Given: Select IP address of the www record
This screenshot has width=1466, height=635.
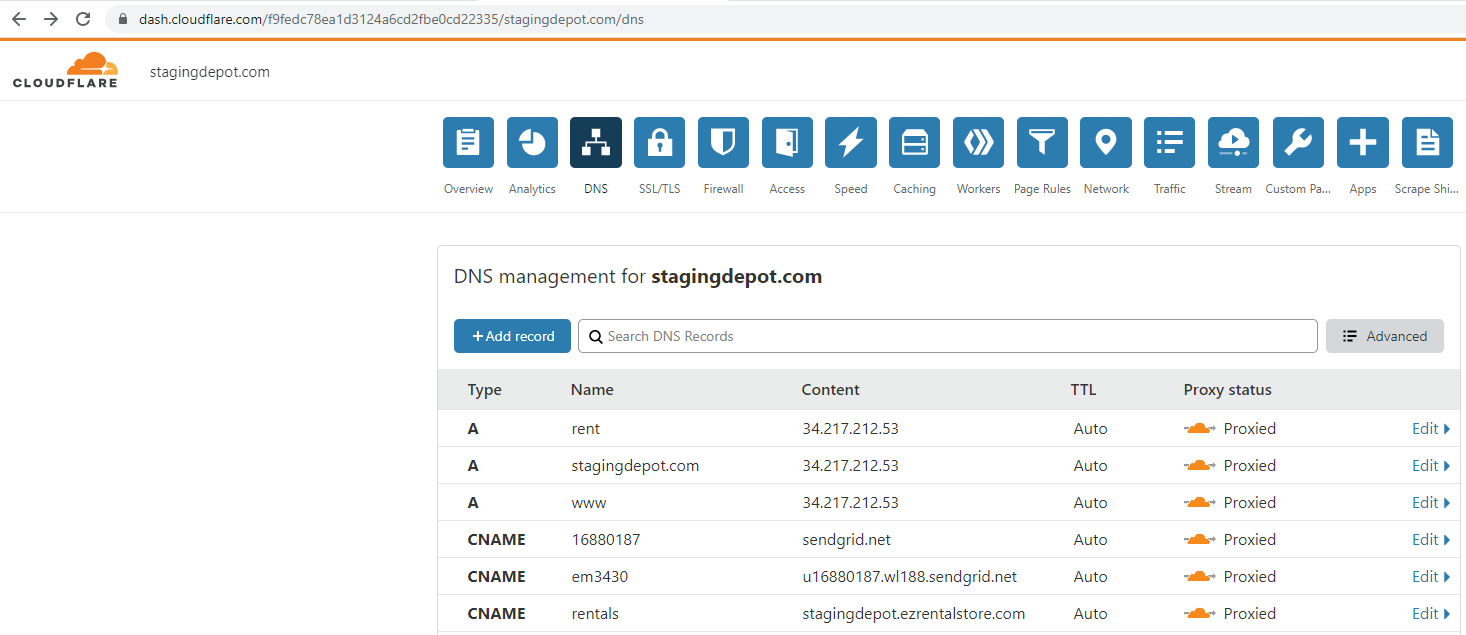Looking at the screenshot, I should [850, 503].
